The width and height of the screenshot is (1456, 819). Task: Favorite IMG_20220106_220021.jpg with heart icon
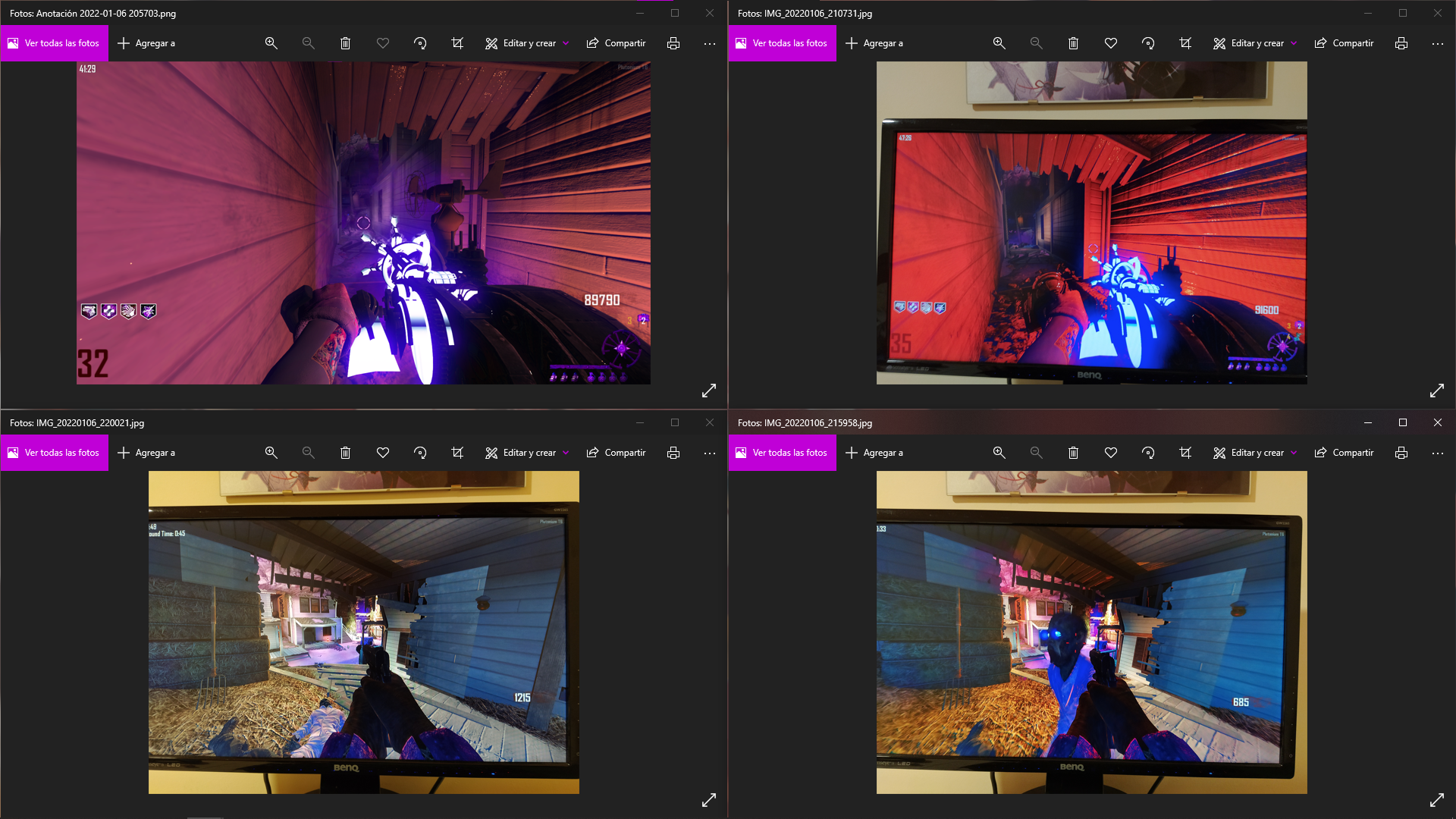point(383,453)
